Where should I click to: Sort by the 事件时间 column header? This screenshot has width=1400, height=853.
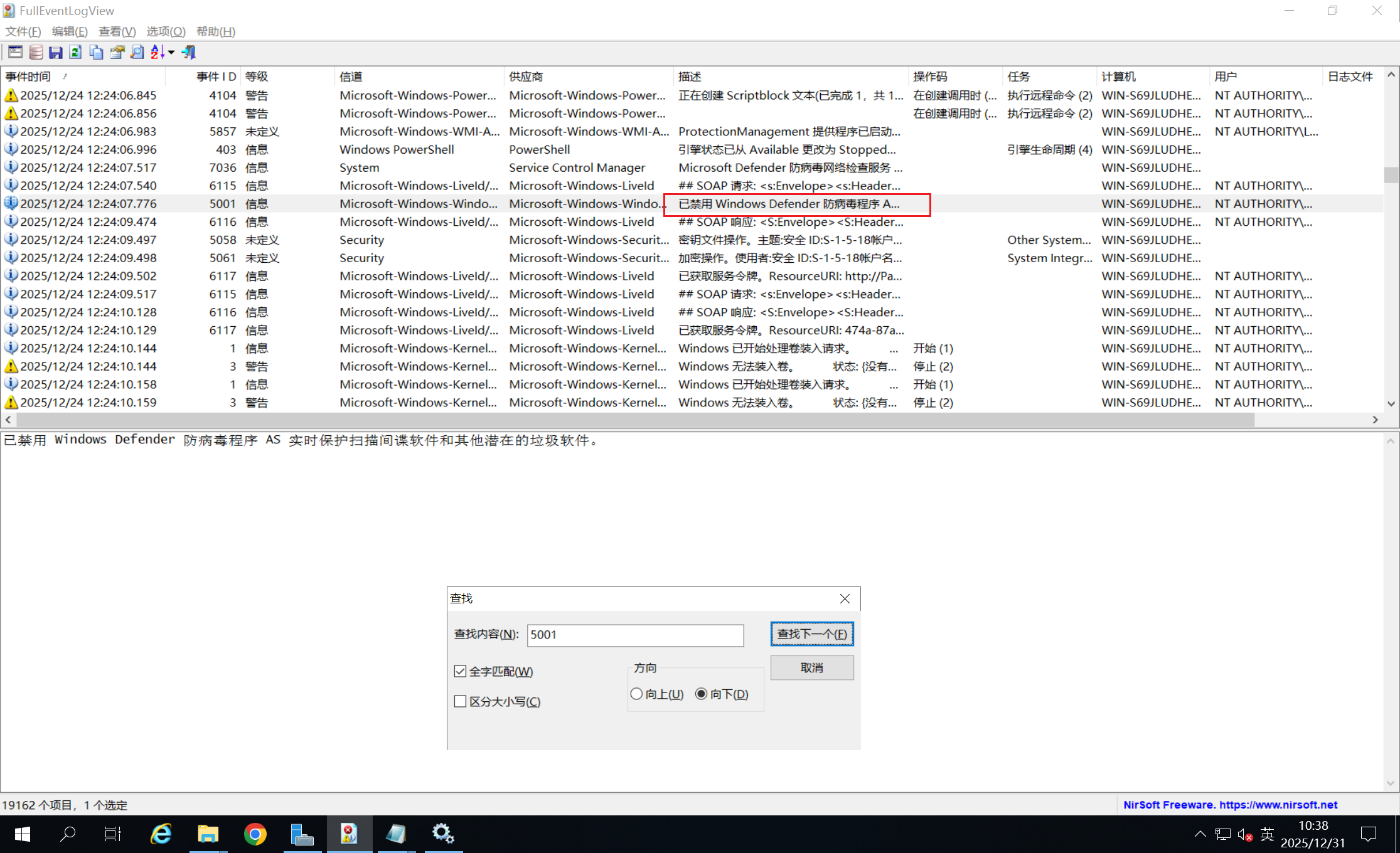click(28, 77)
